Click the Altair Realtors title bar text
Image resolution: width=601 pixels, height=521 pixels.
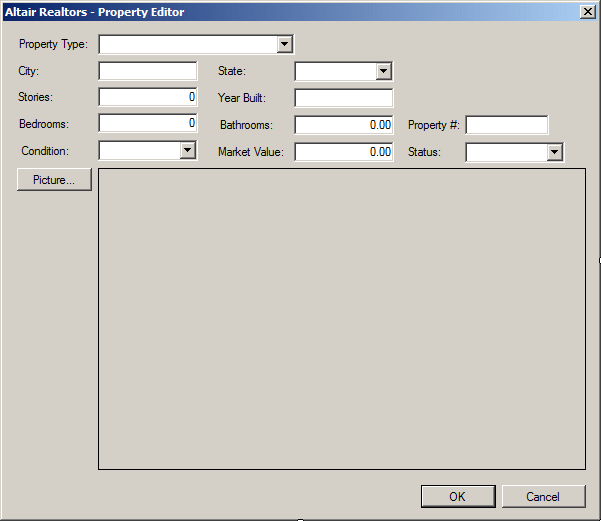tap(94, 12)
